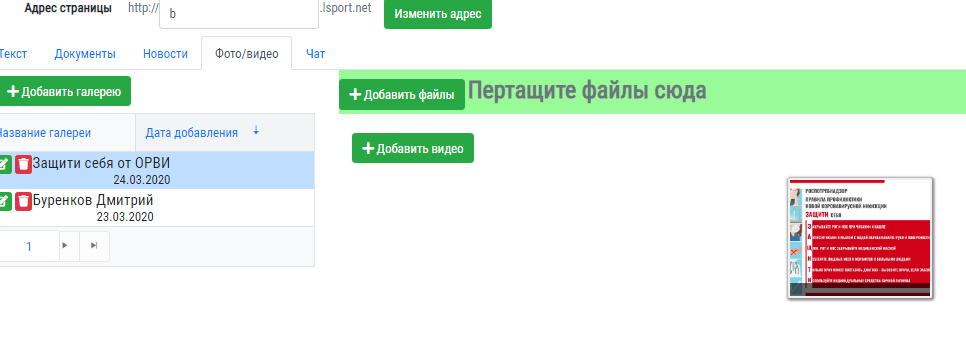Click Добавить галерею button
Viewport: 966px width, 364px height.
click(x=64, y=92)
